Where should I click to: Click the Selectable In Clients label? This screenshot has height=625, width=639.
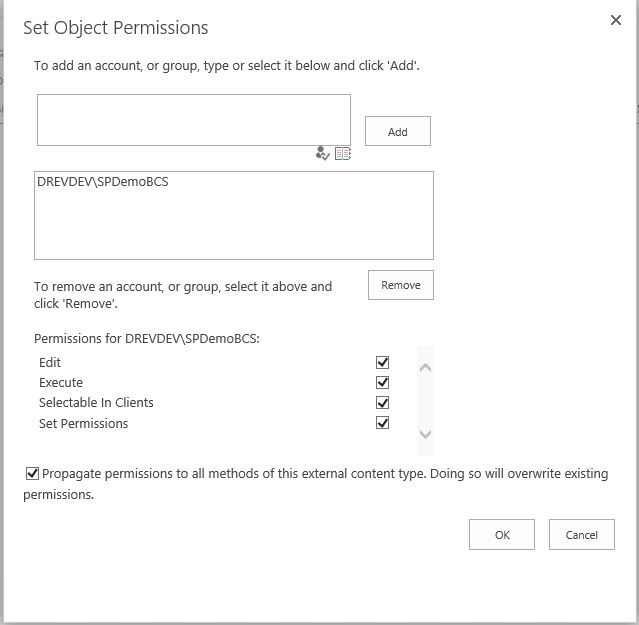[x=96, y=403]
